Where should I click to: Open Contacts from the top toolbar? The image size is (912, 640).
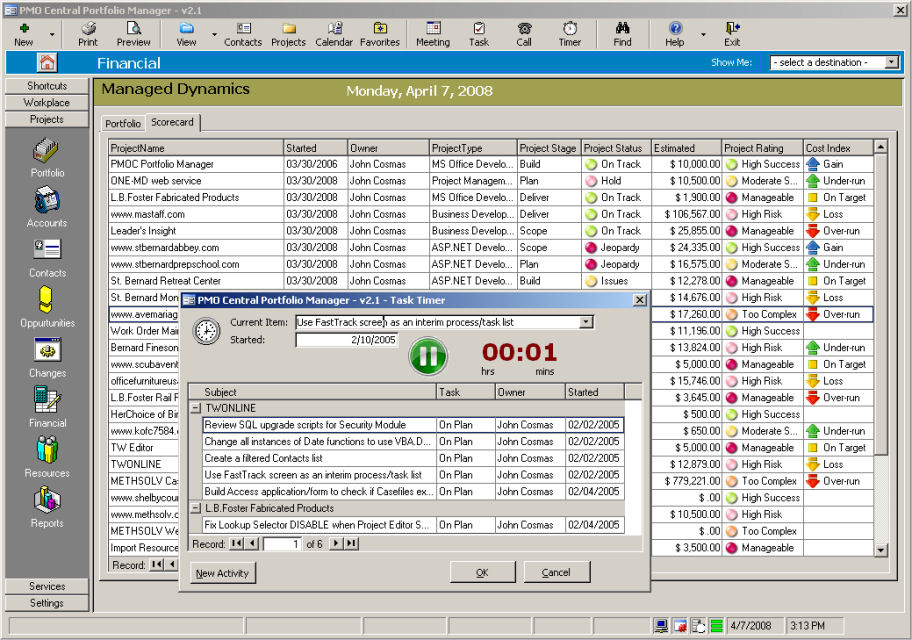point(243,34)
